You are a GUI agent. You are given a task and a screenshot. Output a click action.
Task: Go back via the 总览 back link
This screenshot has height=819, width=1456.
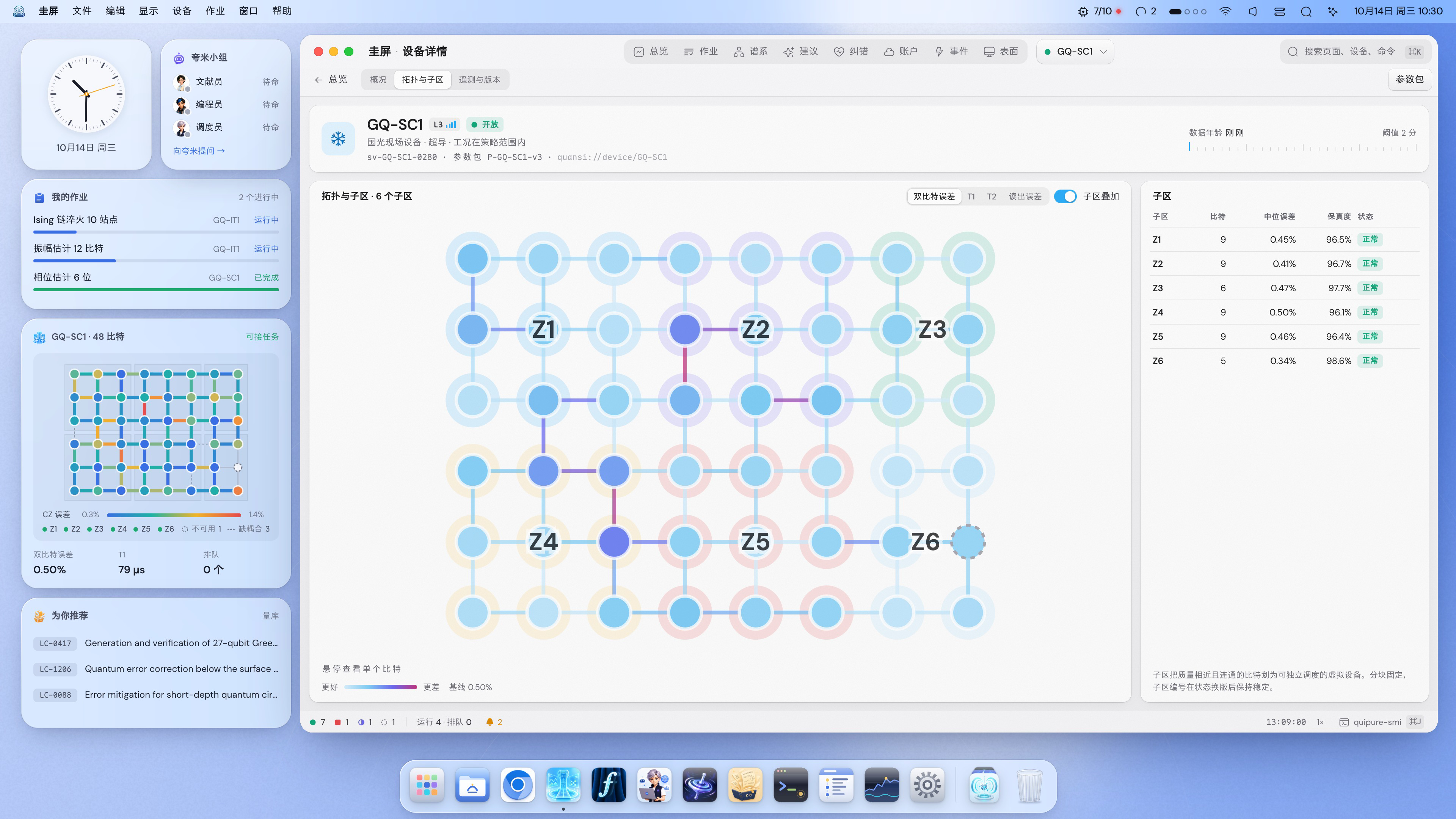tap(331, 80)
